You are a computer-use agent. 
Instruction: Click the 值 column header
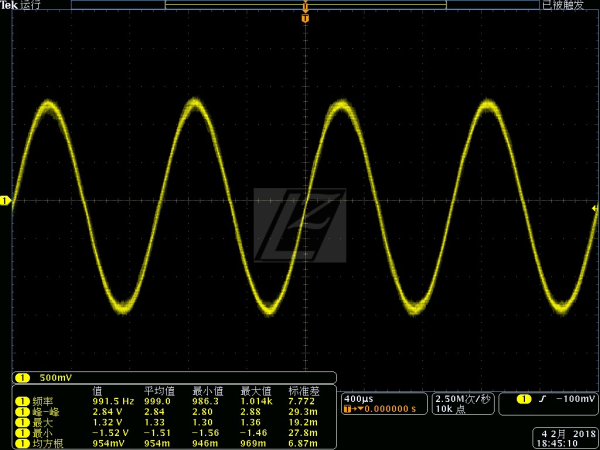(98, 391)
